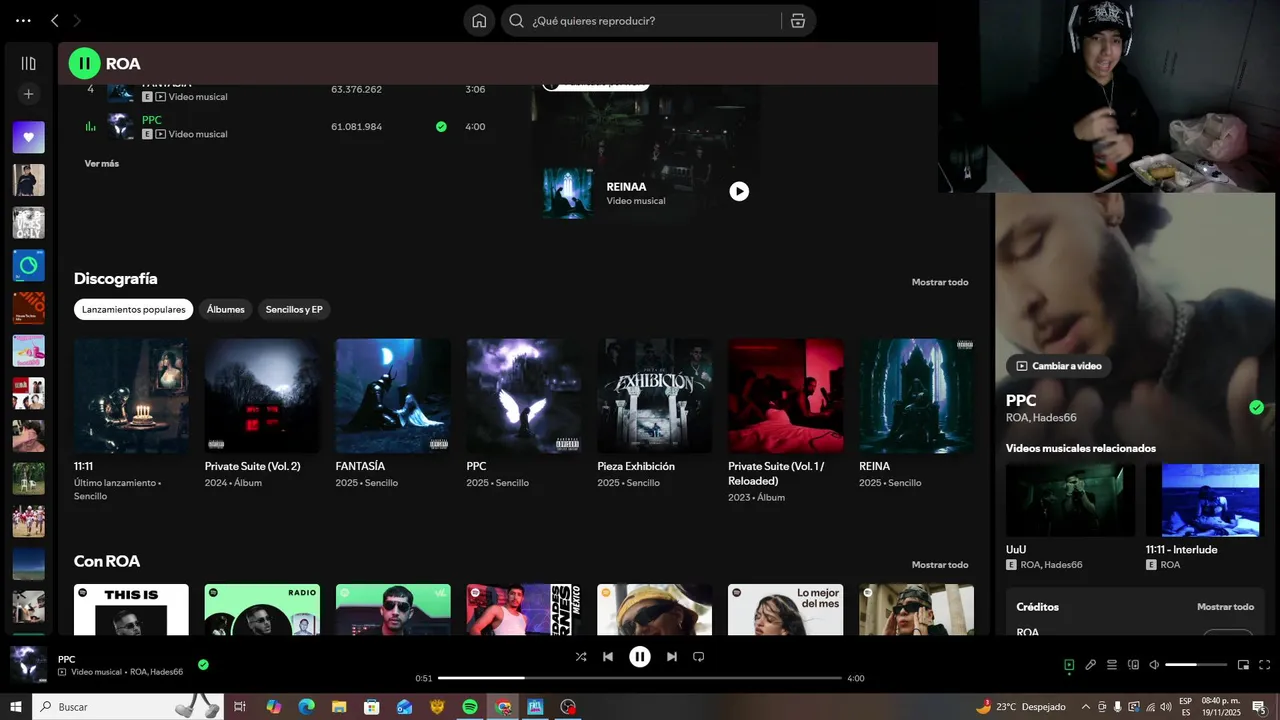Image resolution: width=1280 pixels, height=720 pixels.
Task: Open FANTASÍA single
Action: point(393,396)
